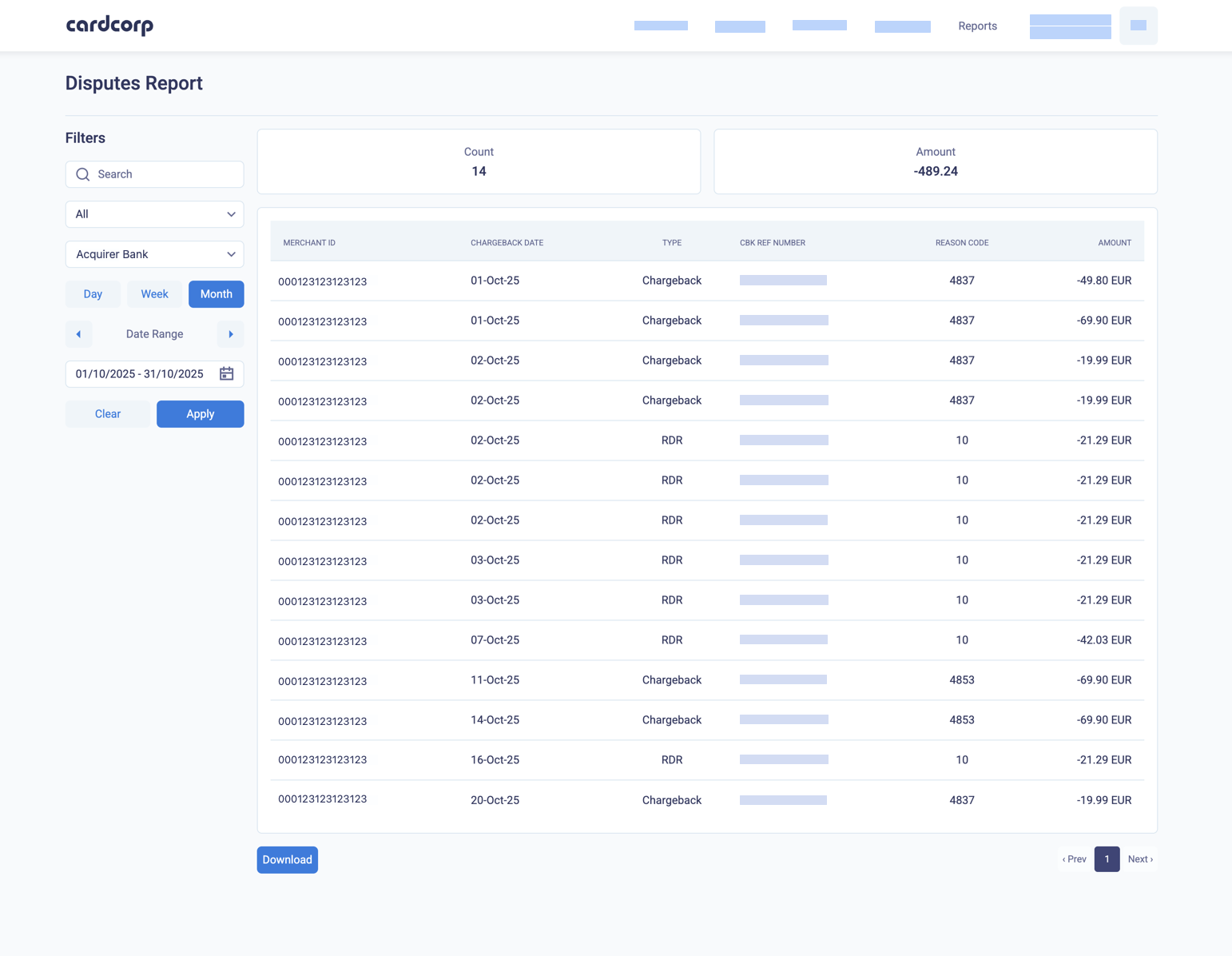Screen dimensions: 1232x956
Task: Click the Clear filters button
Action: (108, 414)
